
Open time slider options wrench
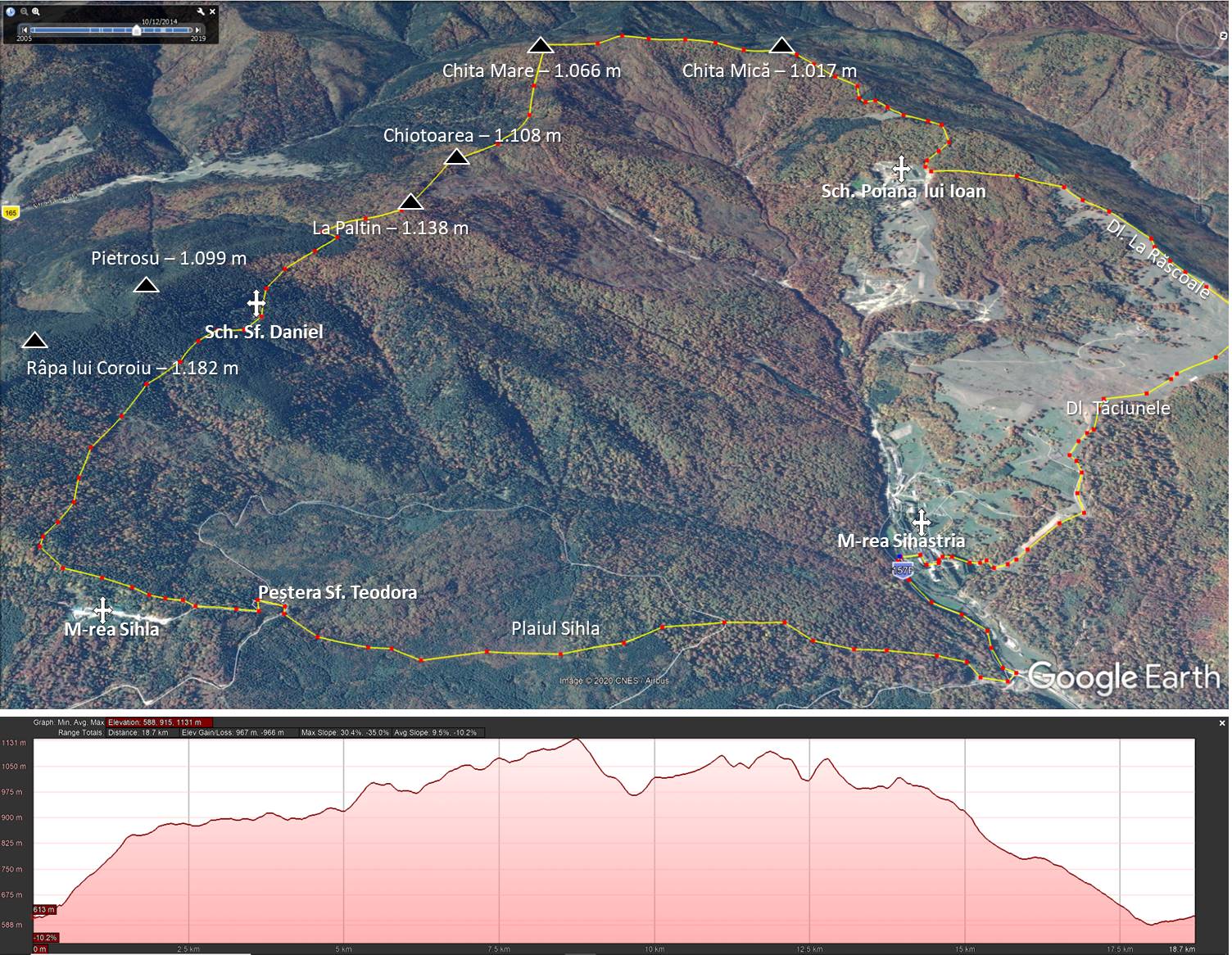(x=202, y=12)
